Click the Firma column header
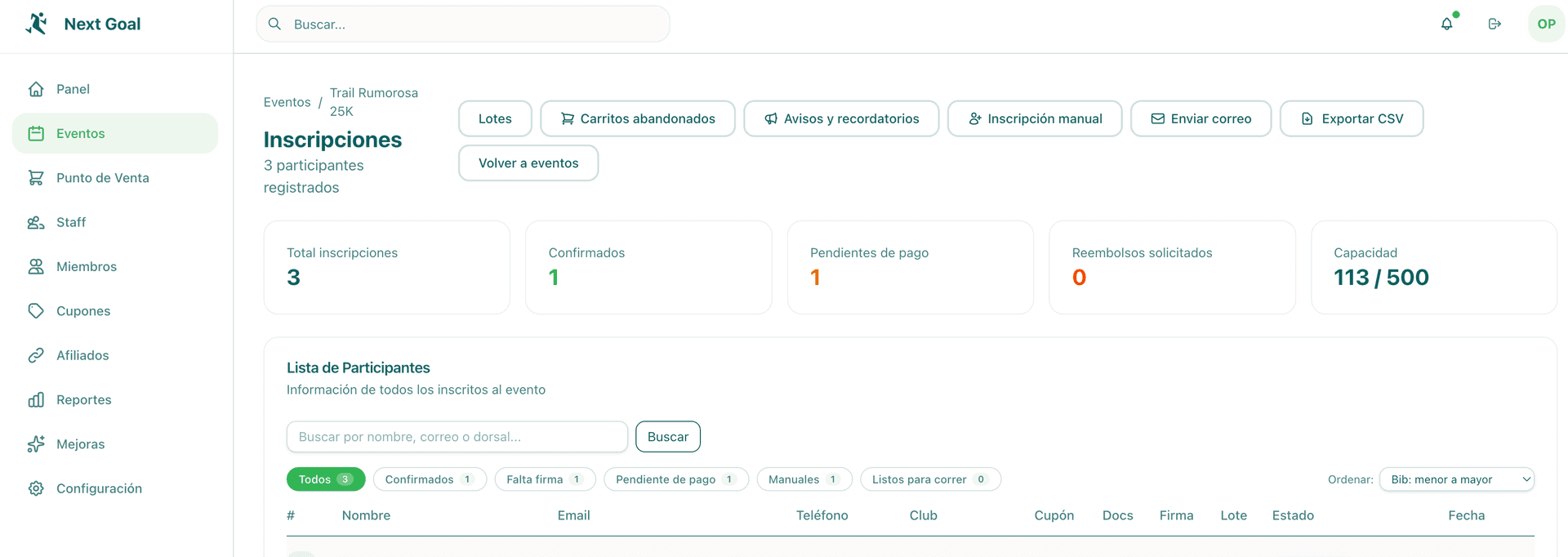 point(1177,515)
